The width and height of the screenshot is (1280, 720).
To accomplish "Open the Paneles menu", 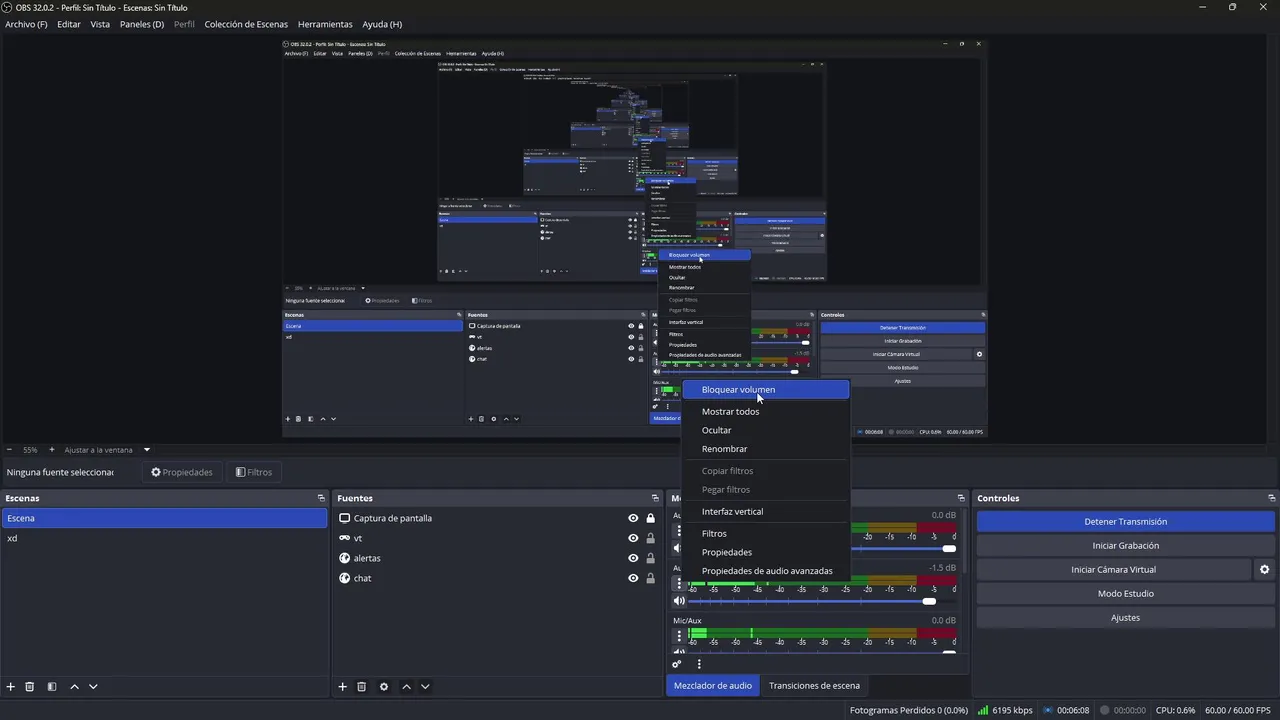I will [x=142, y=24].
